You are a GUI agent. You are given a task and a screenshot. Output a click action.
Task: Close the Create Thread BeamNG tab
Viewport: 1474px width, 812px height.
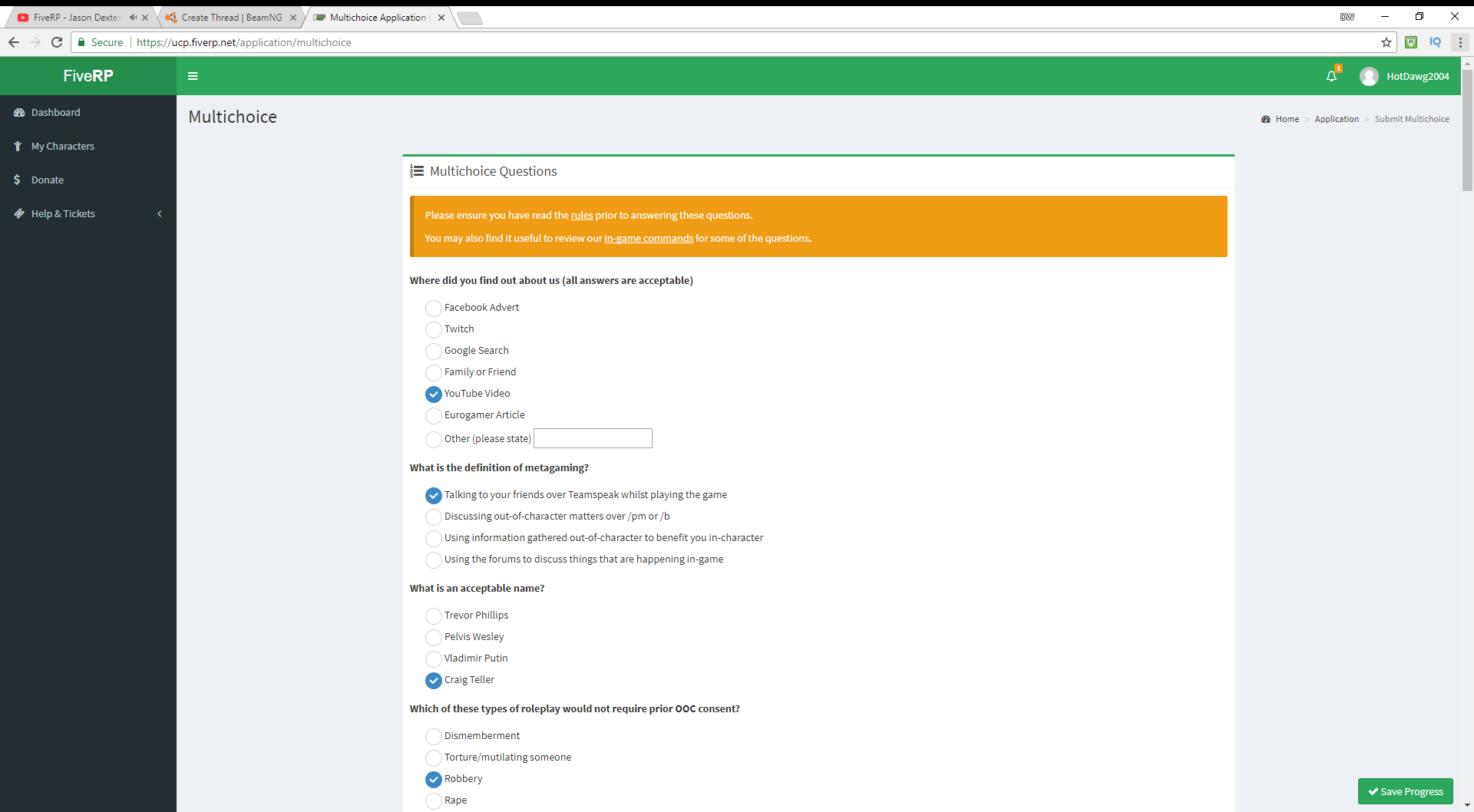coord(293,18)
